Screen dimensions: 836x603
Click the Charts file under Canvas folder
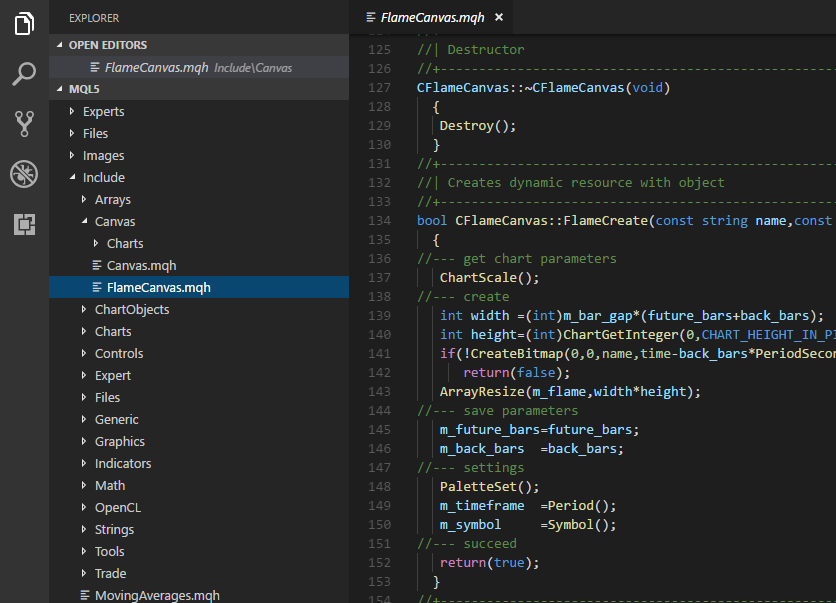(125, 243)
